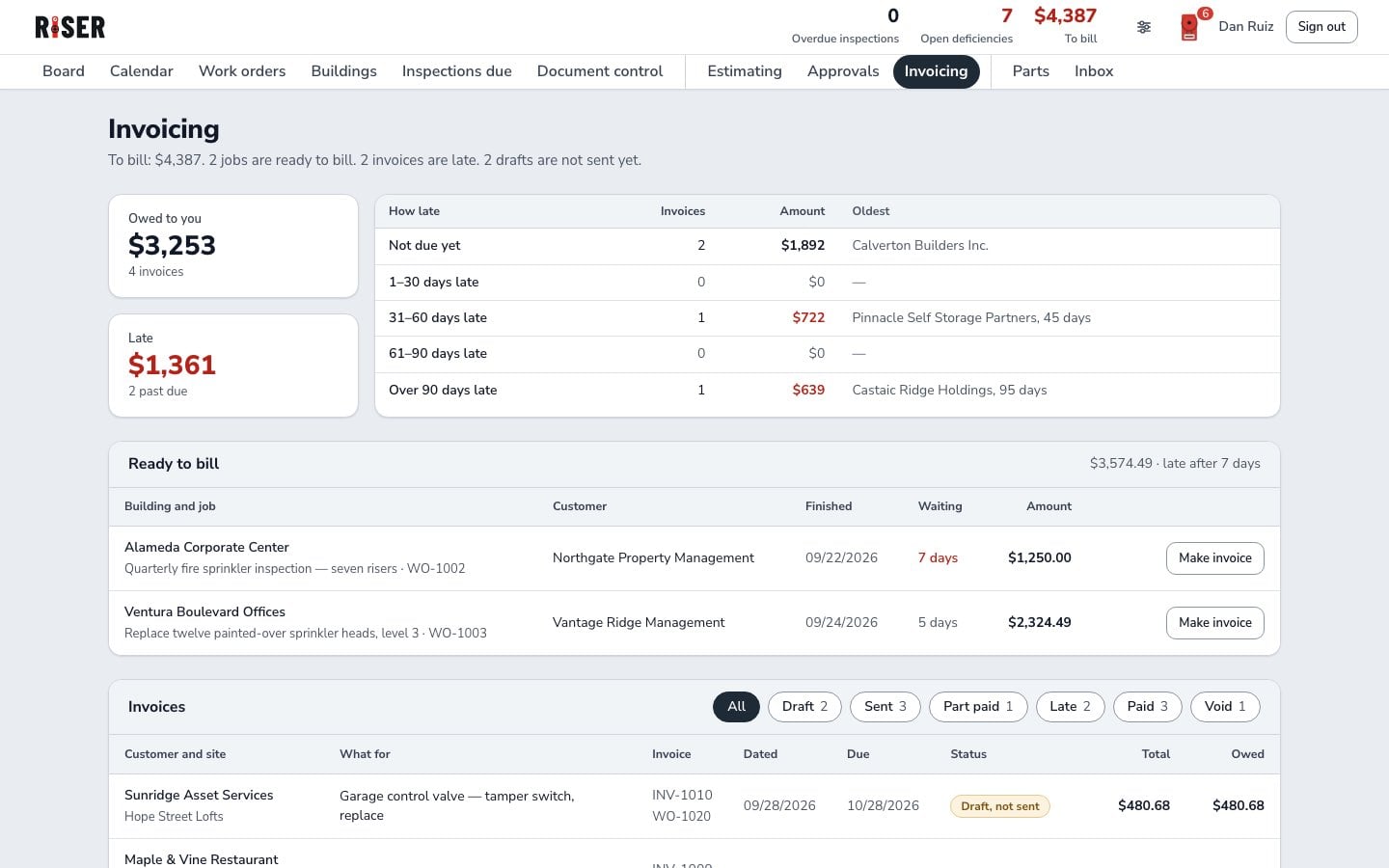Viewport: 1389px width, 868px height.
Task: Filter invoices by Void
Action: [x=1225, y=707]
